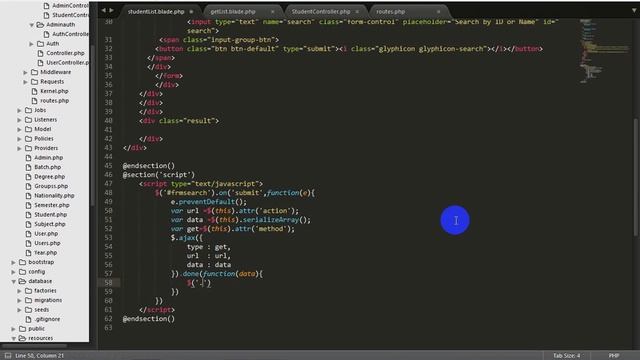Screen dimensions: 640x360
Task: Click Line 50, Column 21 status text
Action: click(40, 356)
